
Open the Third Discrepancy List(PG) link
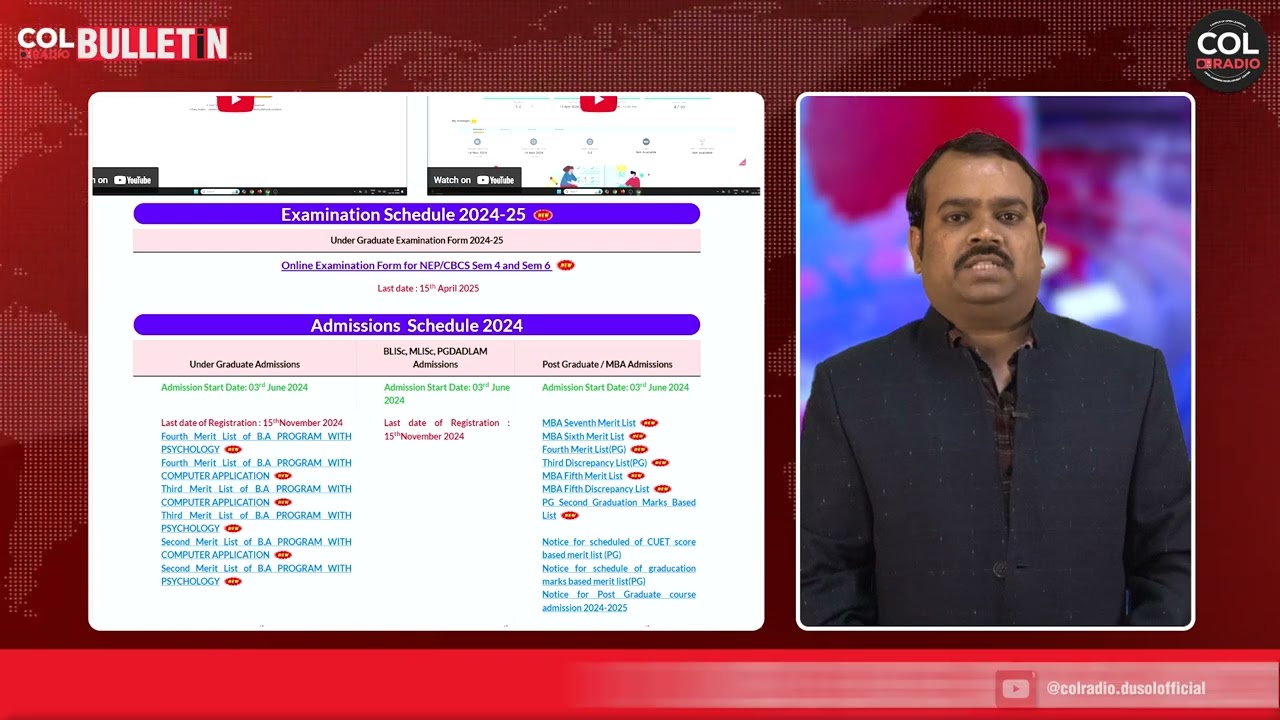594,463
